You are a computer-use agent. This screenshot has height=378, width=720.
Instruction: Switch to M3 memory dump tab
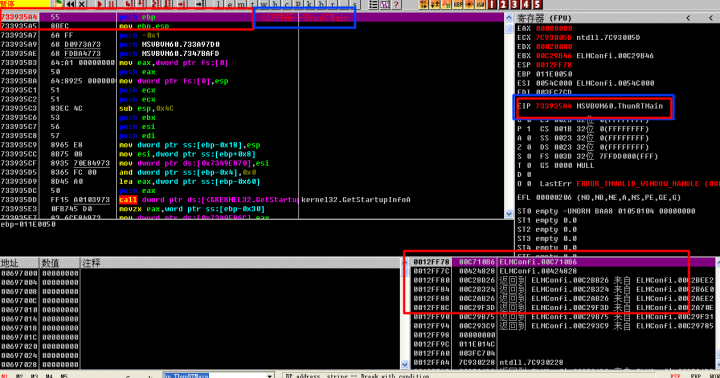pyautogui.click(x=34, y=376)
